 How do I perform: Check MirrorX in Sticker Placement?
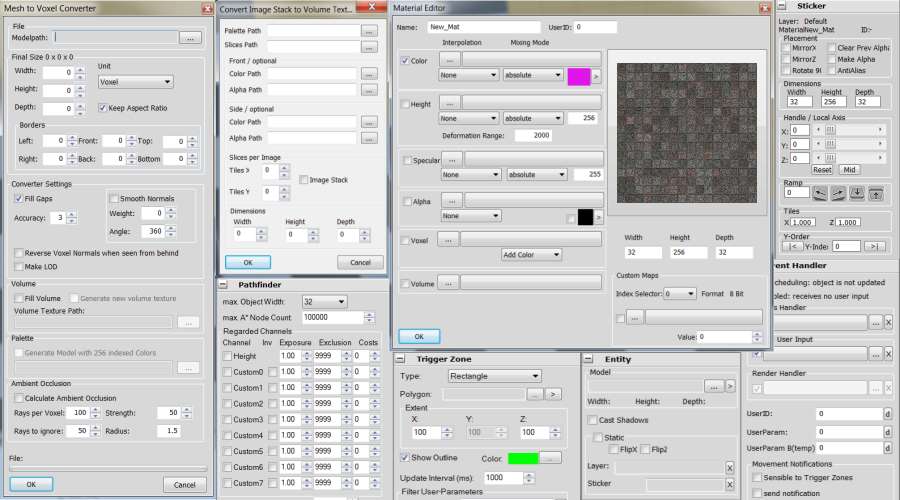(x=786, y=48)
